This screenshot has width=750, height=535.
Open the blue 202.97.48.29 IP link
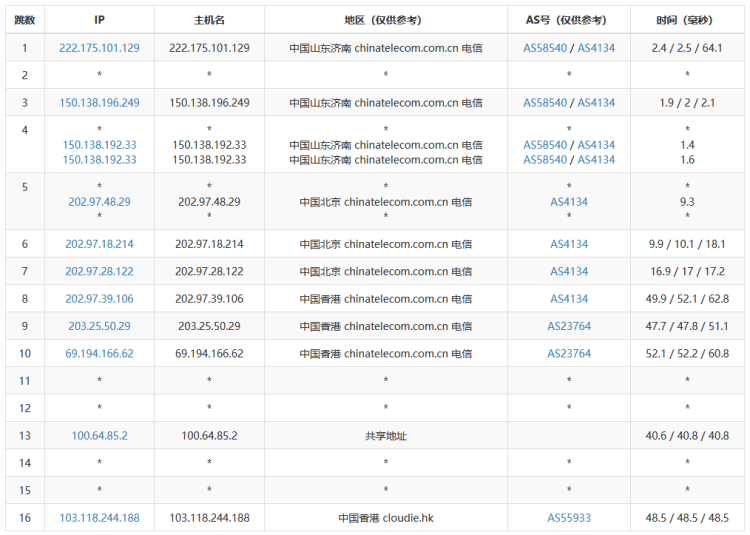click(99, 201)
